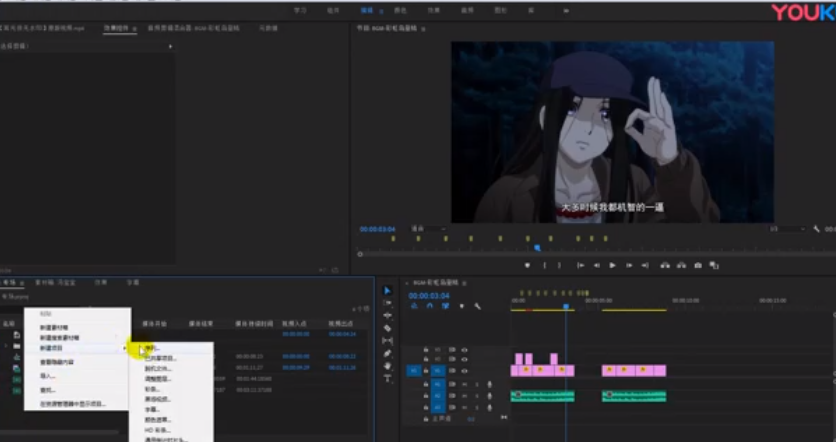836x442 pixels.
Task: Toggle lock on V1 track
Action: [x=426, y=371]
